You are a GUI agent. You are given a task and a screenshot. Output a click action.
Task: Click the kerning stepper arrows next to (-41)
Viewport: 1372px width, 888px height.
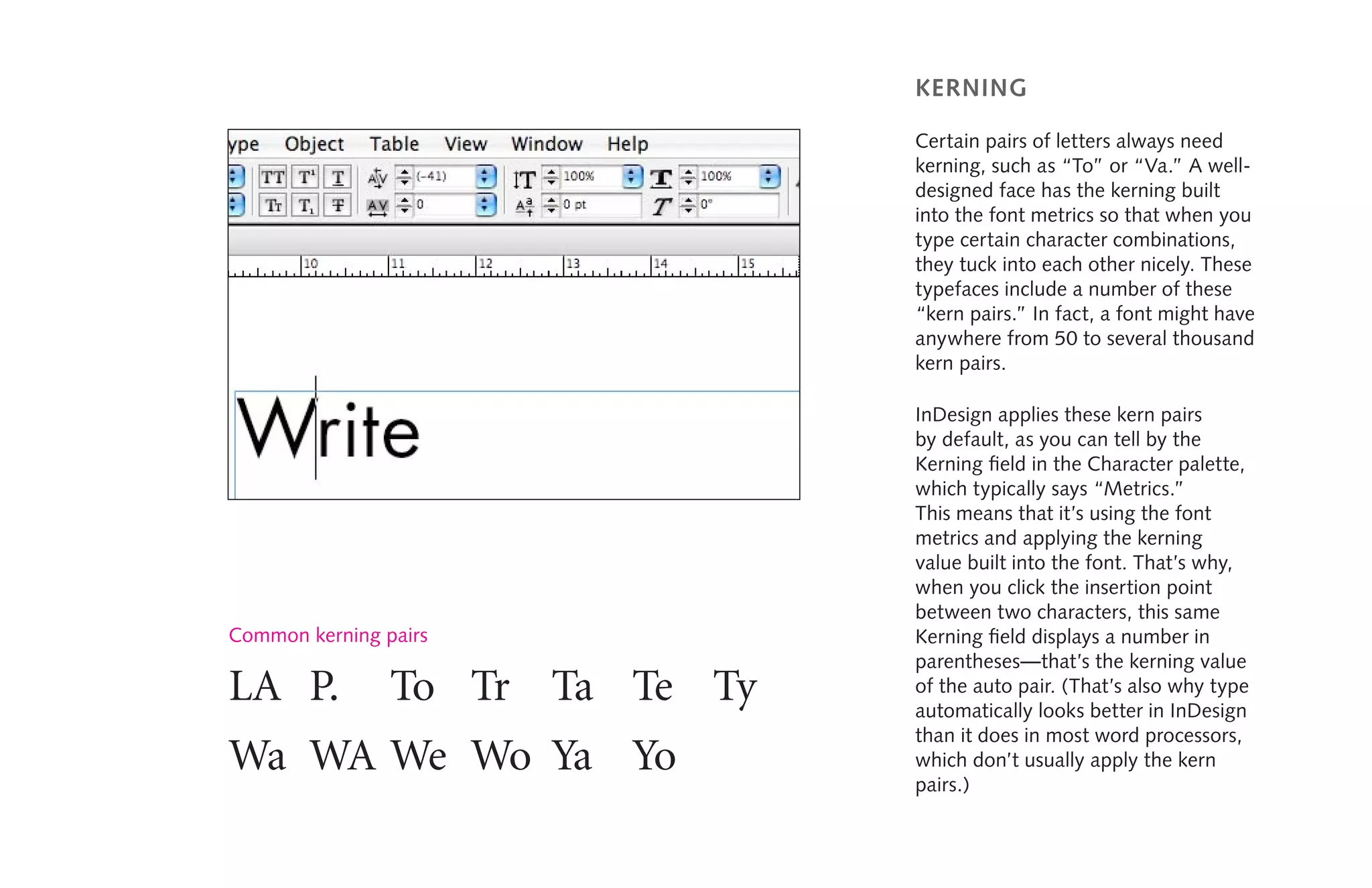click(x=404, y=177)
